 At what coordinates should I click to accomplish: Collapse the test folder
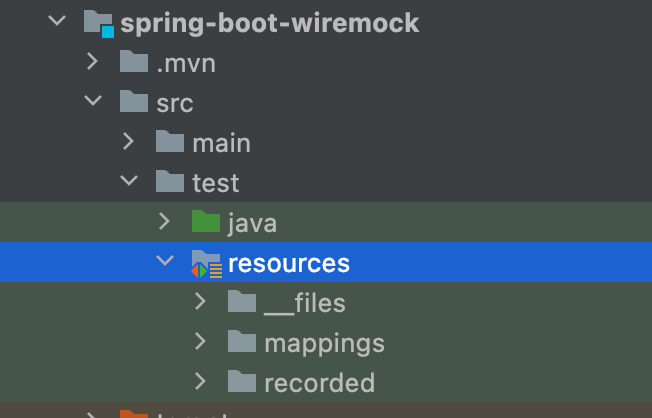[129, 181]
